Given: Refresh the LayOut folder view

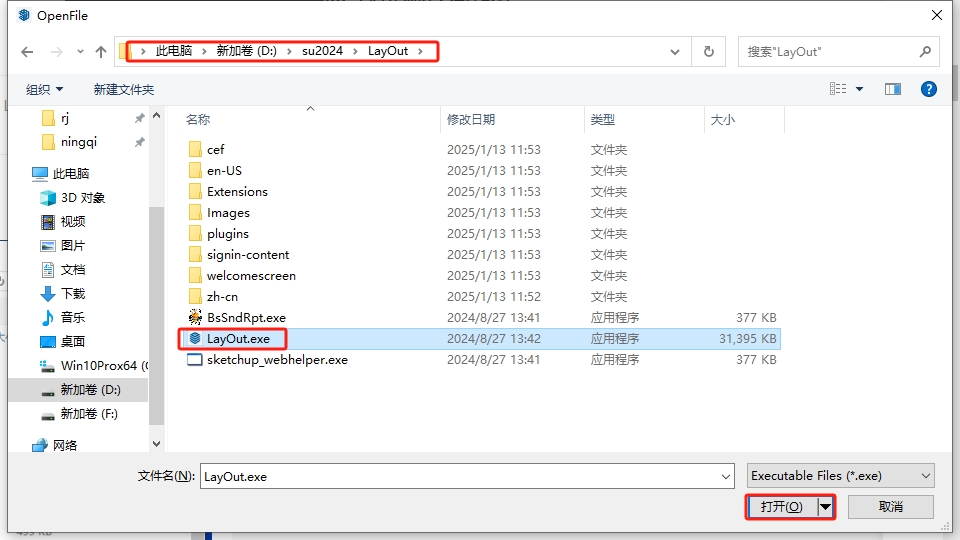Looking at the screenshot, I should (x=708, y=51).
